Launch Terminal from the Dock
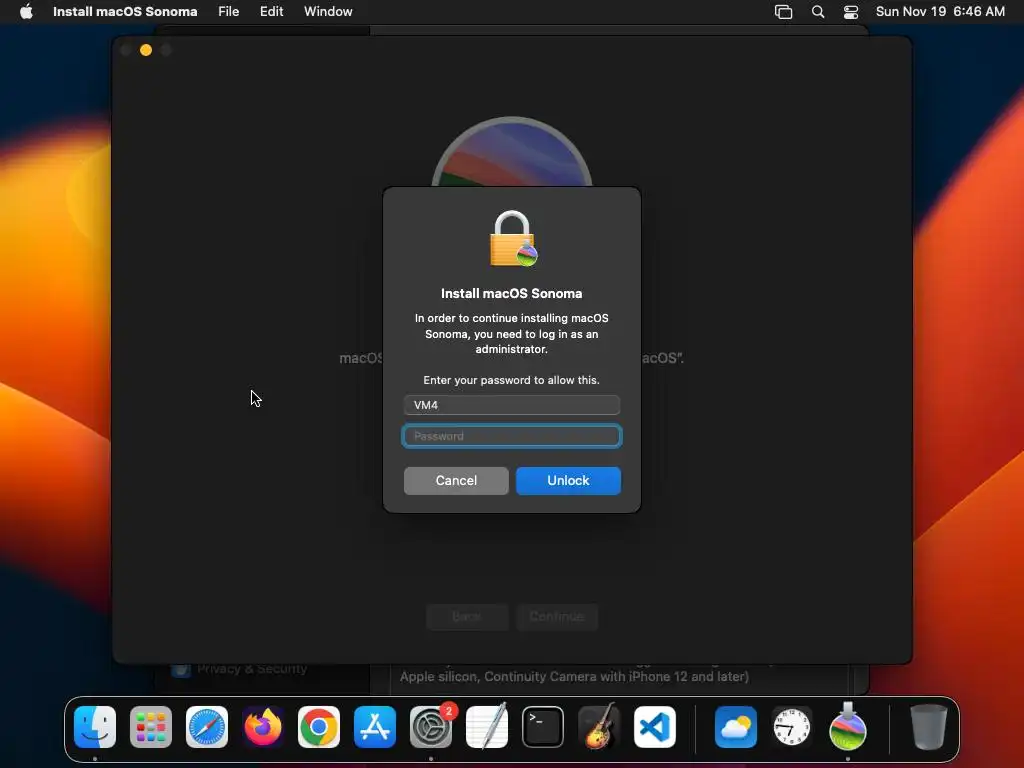 click(x=543, y=727)
